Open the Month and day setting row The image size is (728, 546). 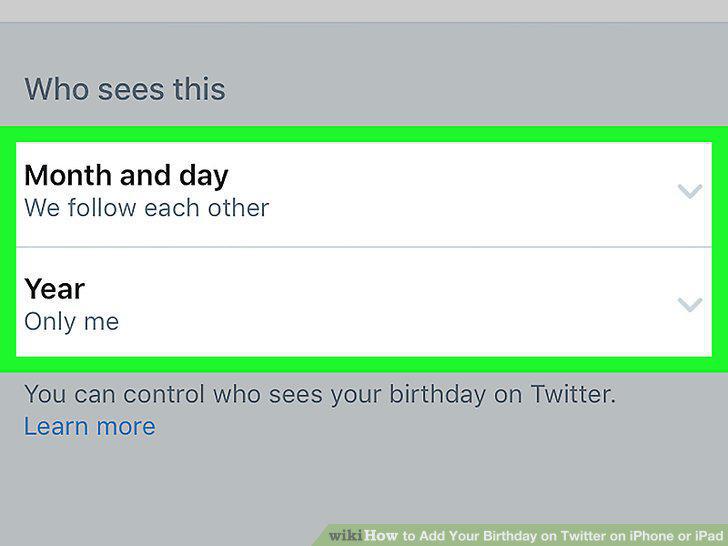pos(364,194)
